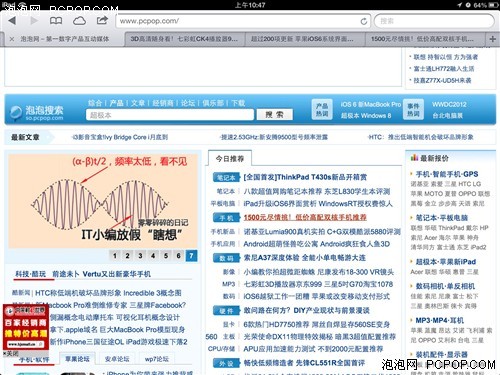Viewport: 500px width, 375px height.
Task: Open the iCloud tabs cloud icon
Action: point(79,21)
